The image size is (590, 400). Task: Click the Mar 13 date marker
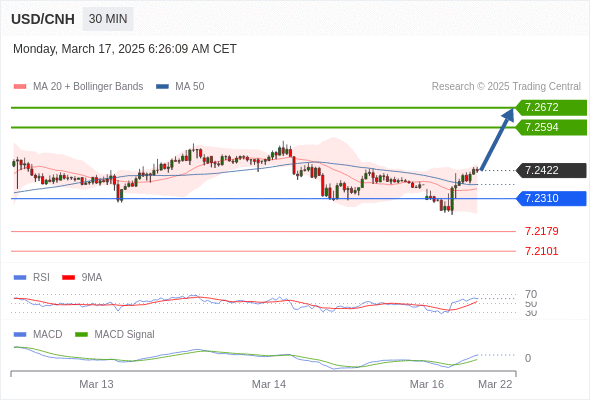pos(96,384)
